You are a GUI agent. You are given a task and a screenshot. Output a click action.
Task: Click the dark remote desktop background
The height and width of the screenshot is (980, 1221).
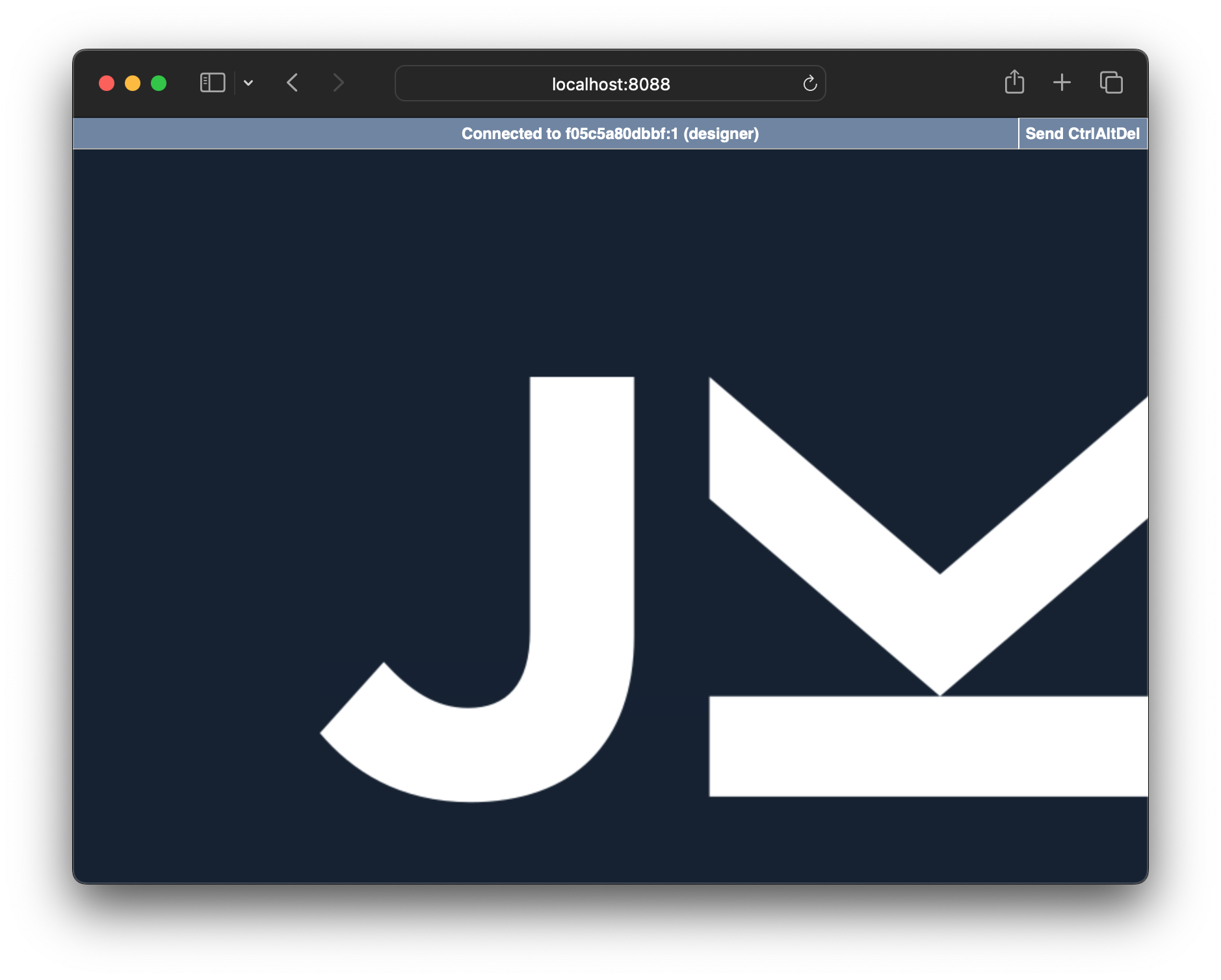(195, 260)
